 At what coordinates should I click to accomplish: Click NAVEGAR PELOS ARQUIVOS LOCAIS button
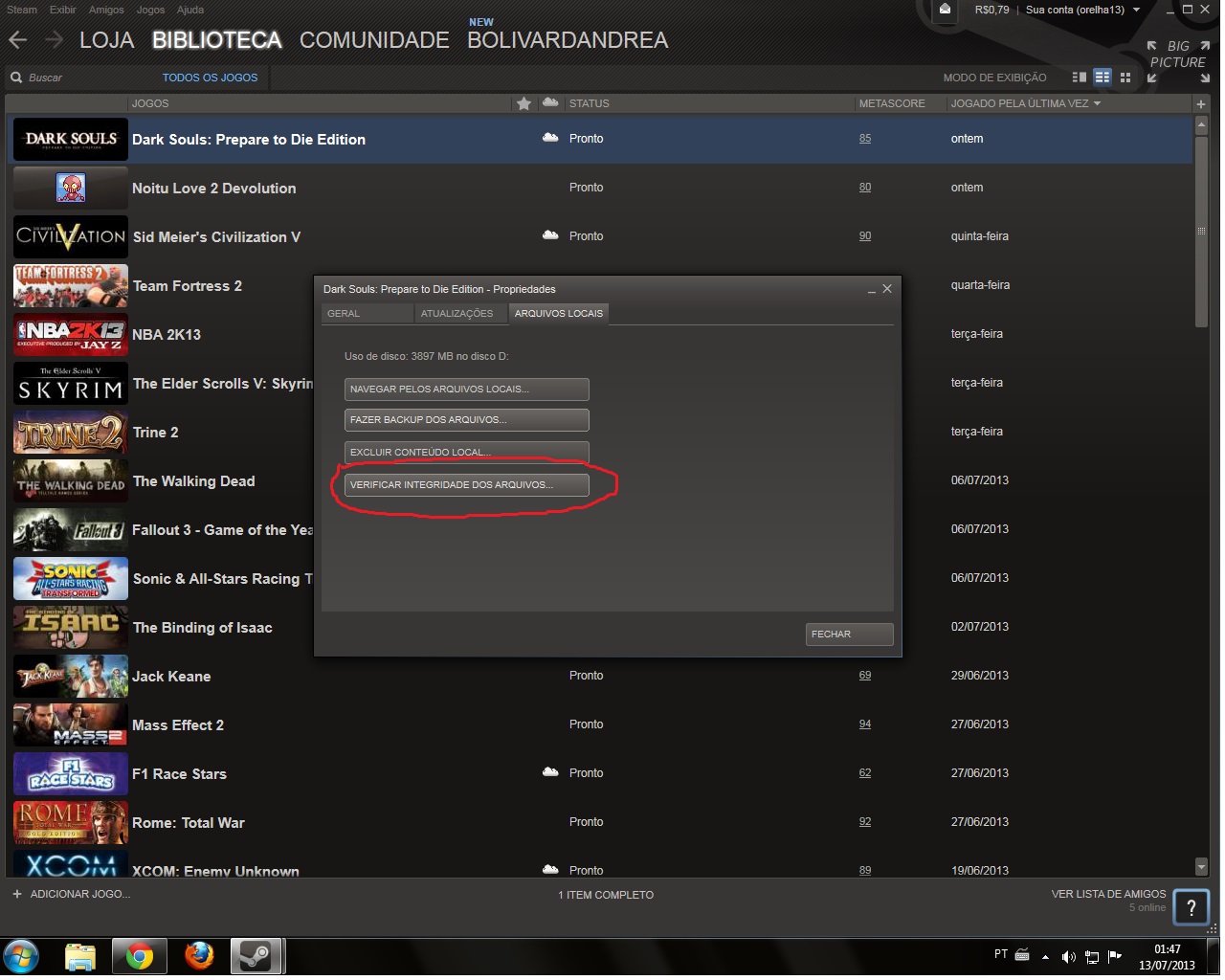467,389
